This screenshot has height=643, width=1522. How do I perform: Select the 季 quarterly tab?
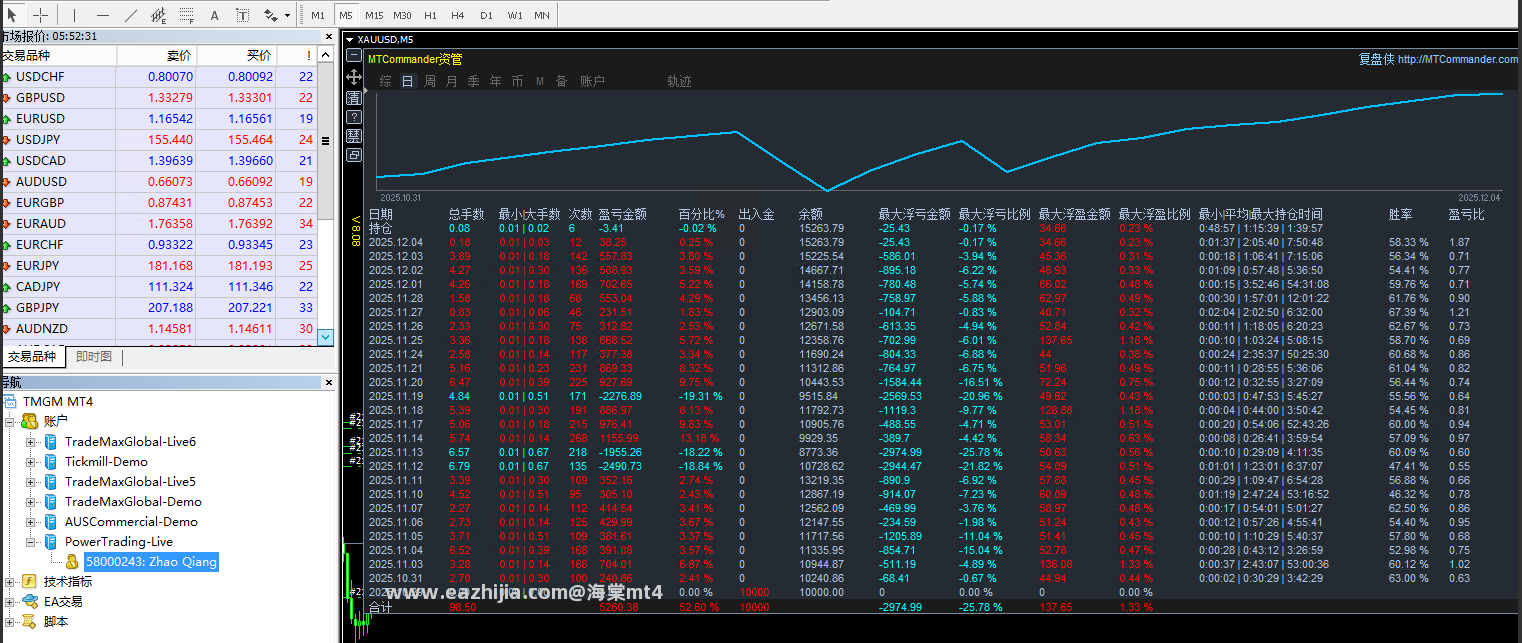pyautogui.click(x=474, y=81)
